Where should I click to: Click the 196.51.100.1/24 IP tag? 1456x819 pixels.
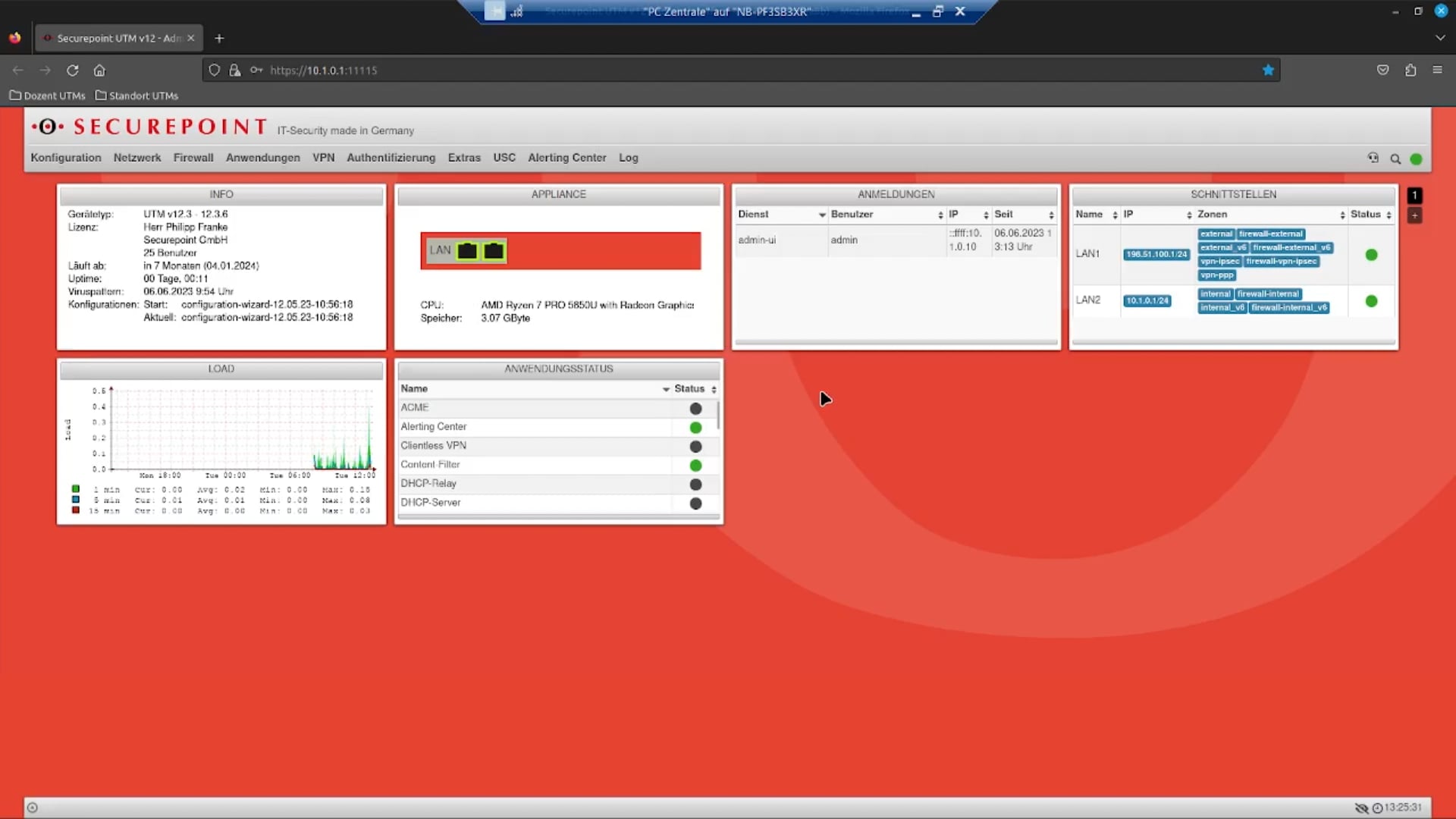1156,255
